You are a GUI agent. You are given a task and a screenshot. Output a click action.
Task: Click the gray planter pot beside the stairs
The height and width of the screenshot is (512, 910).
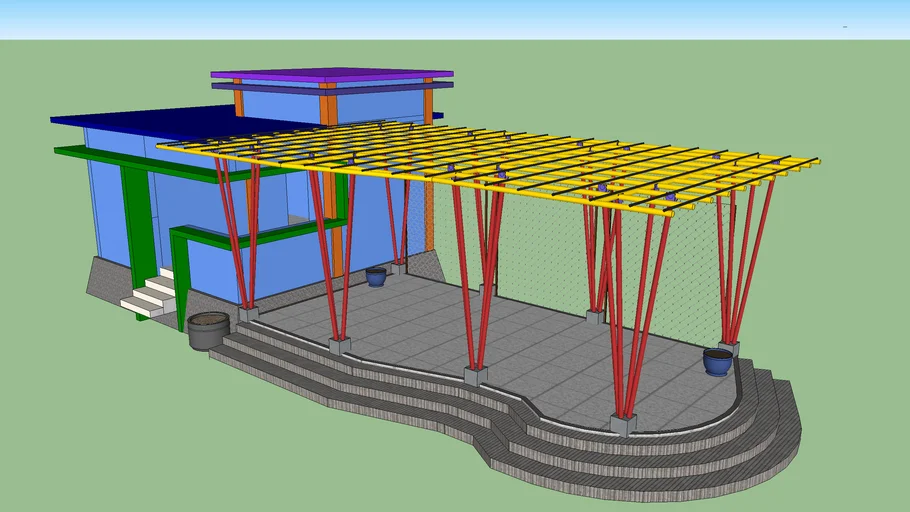208,330
